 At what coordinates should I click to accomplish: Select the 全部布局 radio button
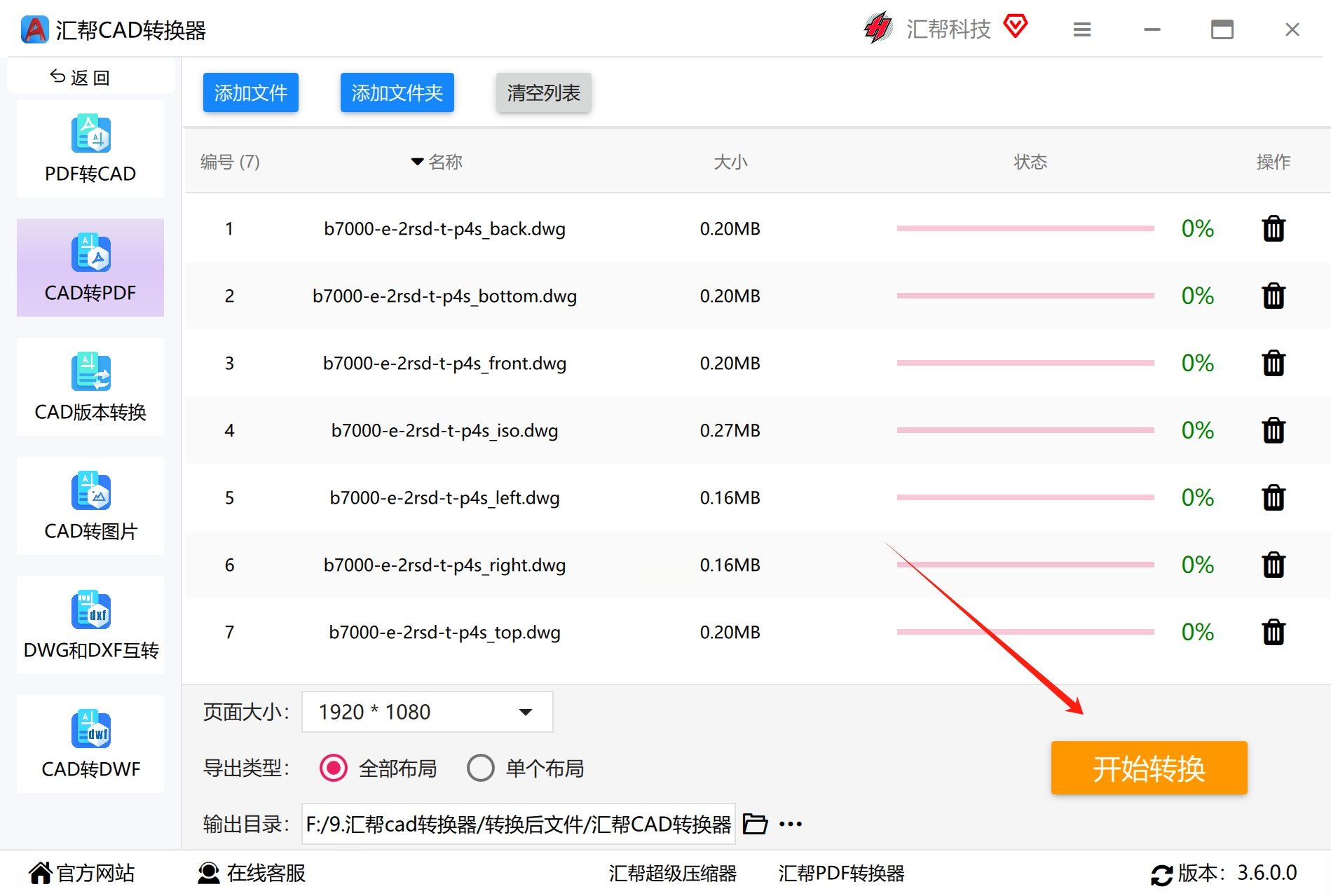[334, 768]
